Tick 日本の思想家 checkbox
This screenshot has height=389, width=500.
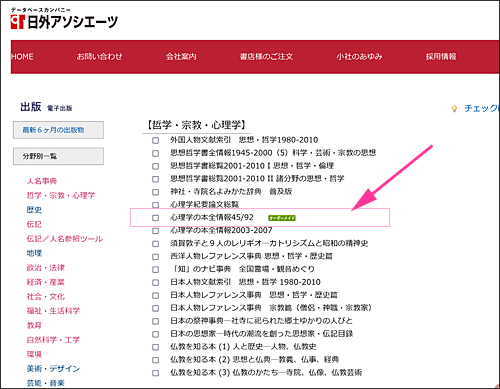pos(155,334)
